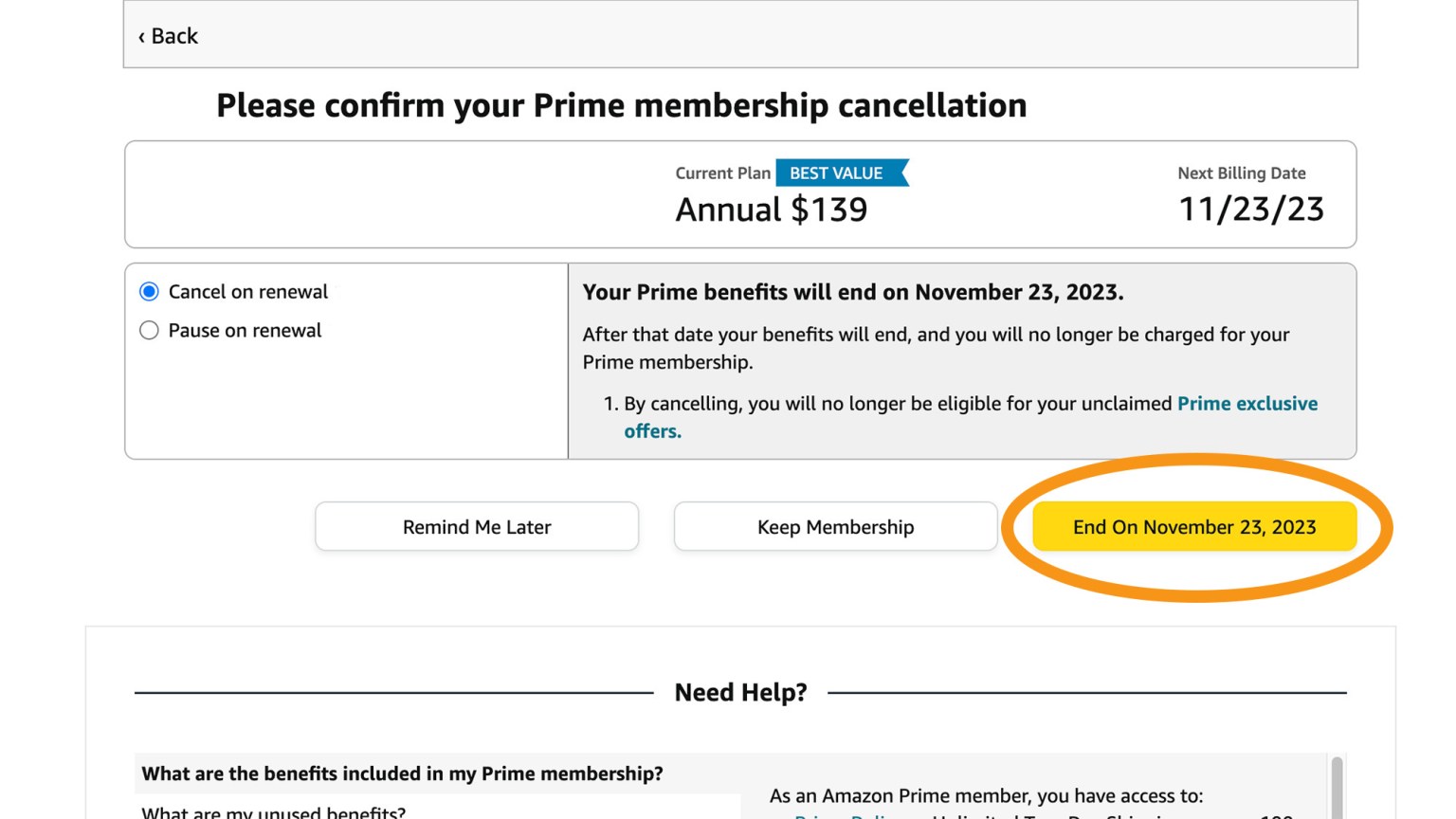
Task: Click the Need Help? heading
Action: 740,692
